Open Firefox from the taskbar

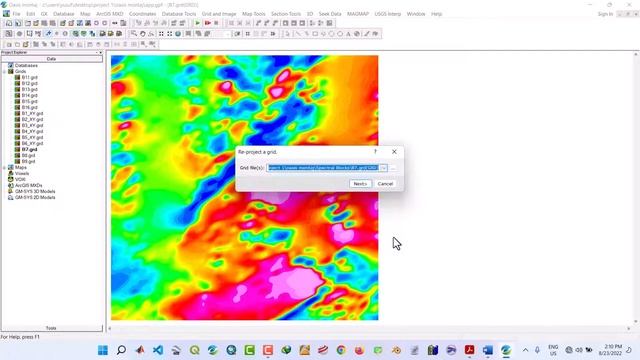point(359,350)
